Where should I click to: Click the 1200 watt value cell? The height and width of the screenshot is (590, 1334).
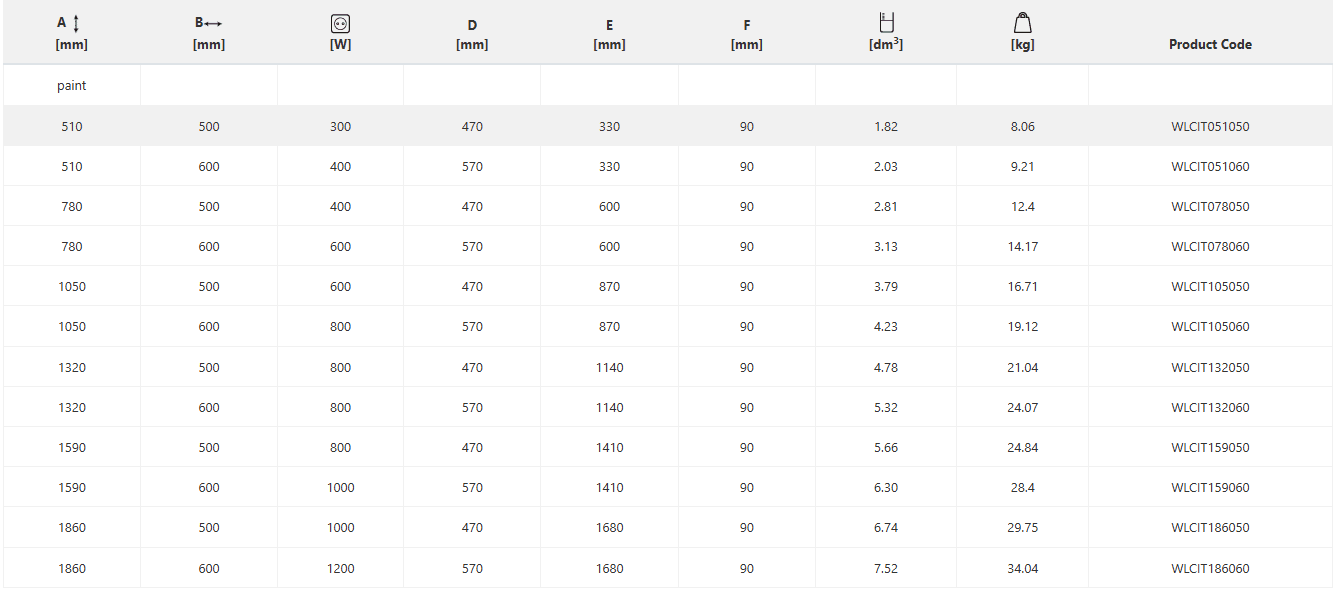click(340, 569)
